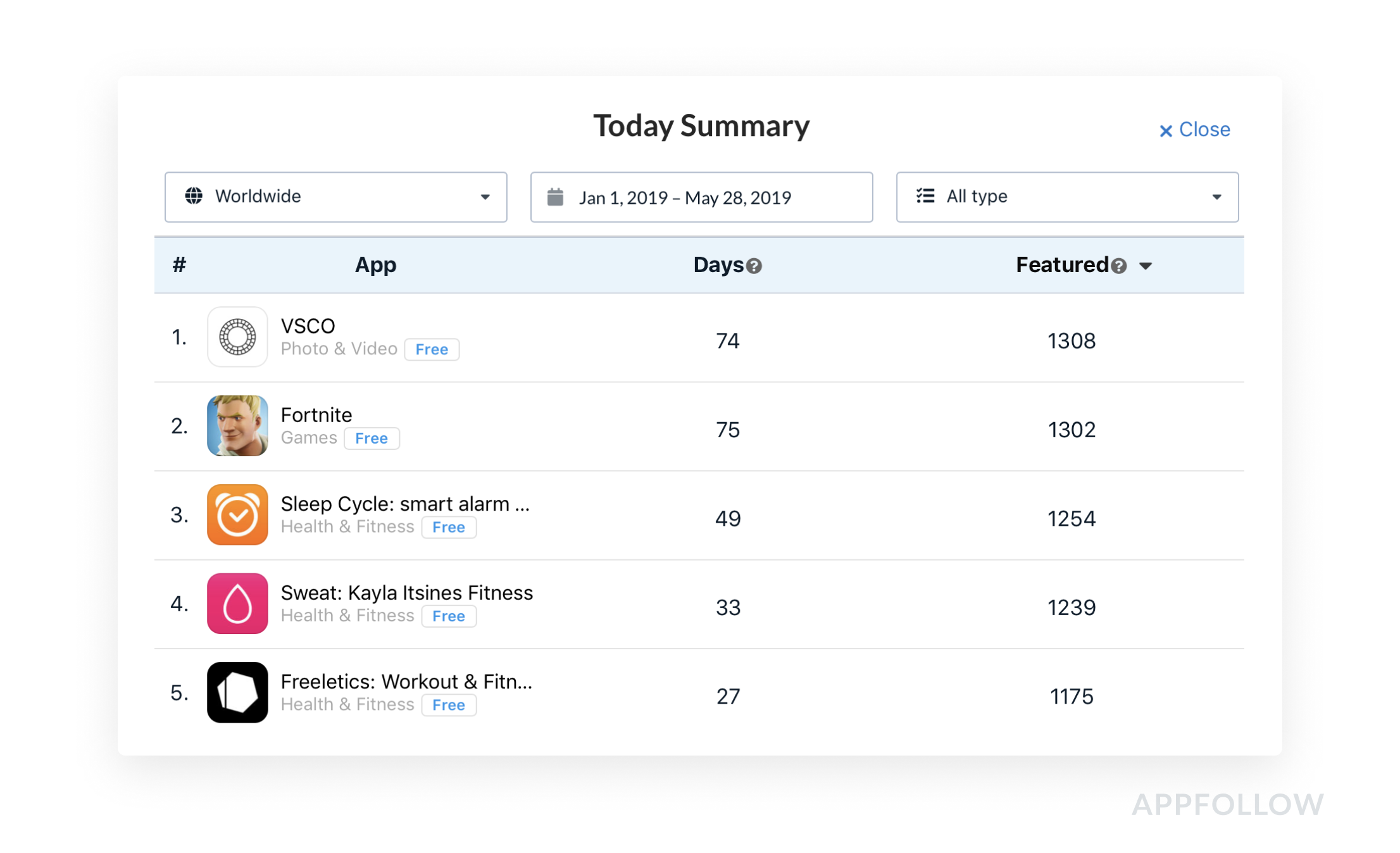The height and width of the screenshot is (853, 1400).
Task: Toggle sort arrow beside Featured column
Action: pyautogui.click(x=1146, y=266)
